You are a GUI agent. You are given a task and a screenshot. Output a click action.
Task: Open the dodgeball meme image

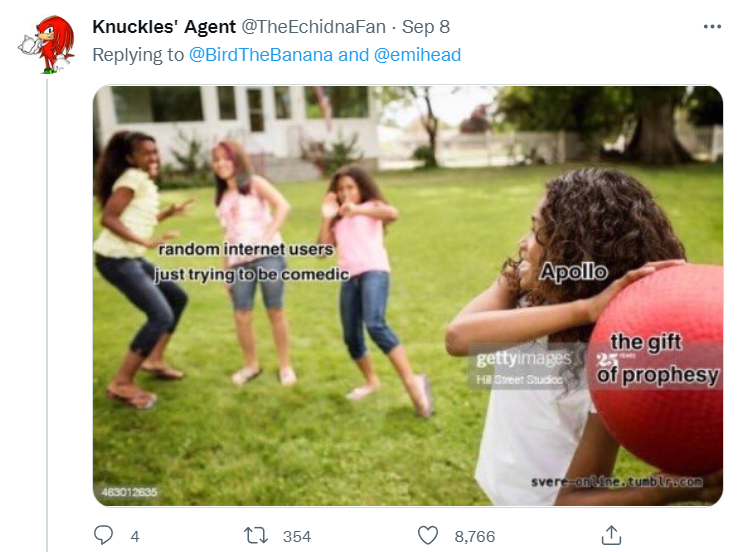click(408, 295)
